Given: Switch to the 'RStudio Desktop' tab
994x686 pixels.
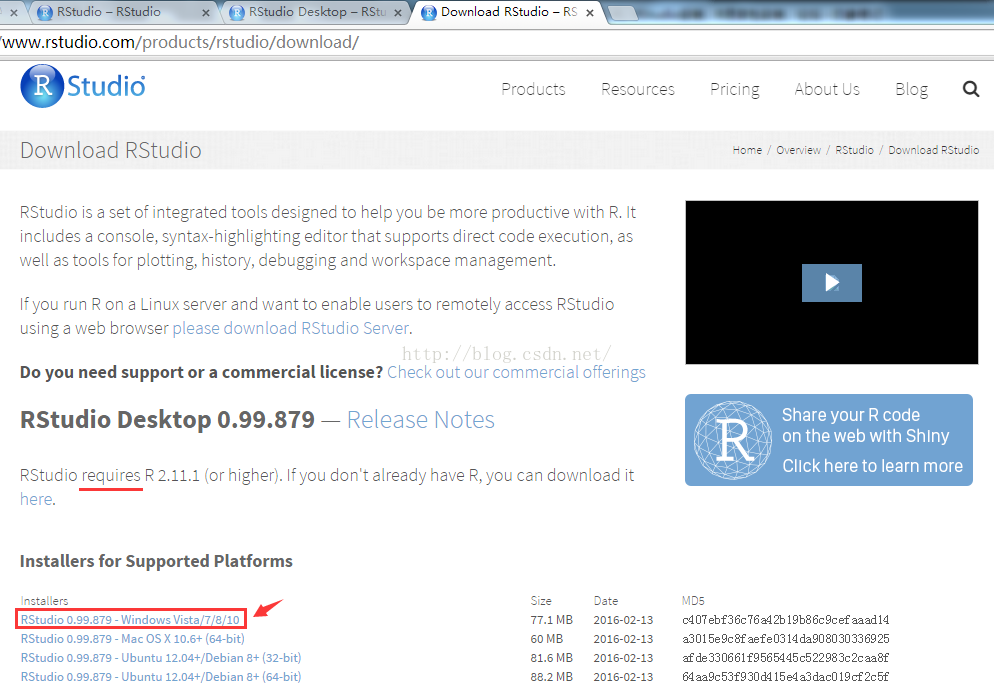Looking at the screenshot, I should (315, 12).
